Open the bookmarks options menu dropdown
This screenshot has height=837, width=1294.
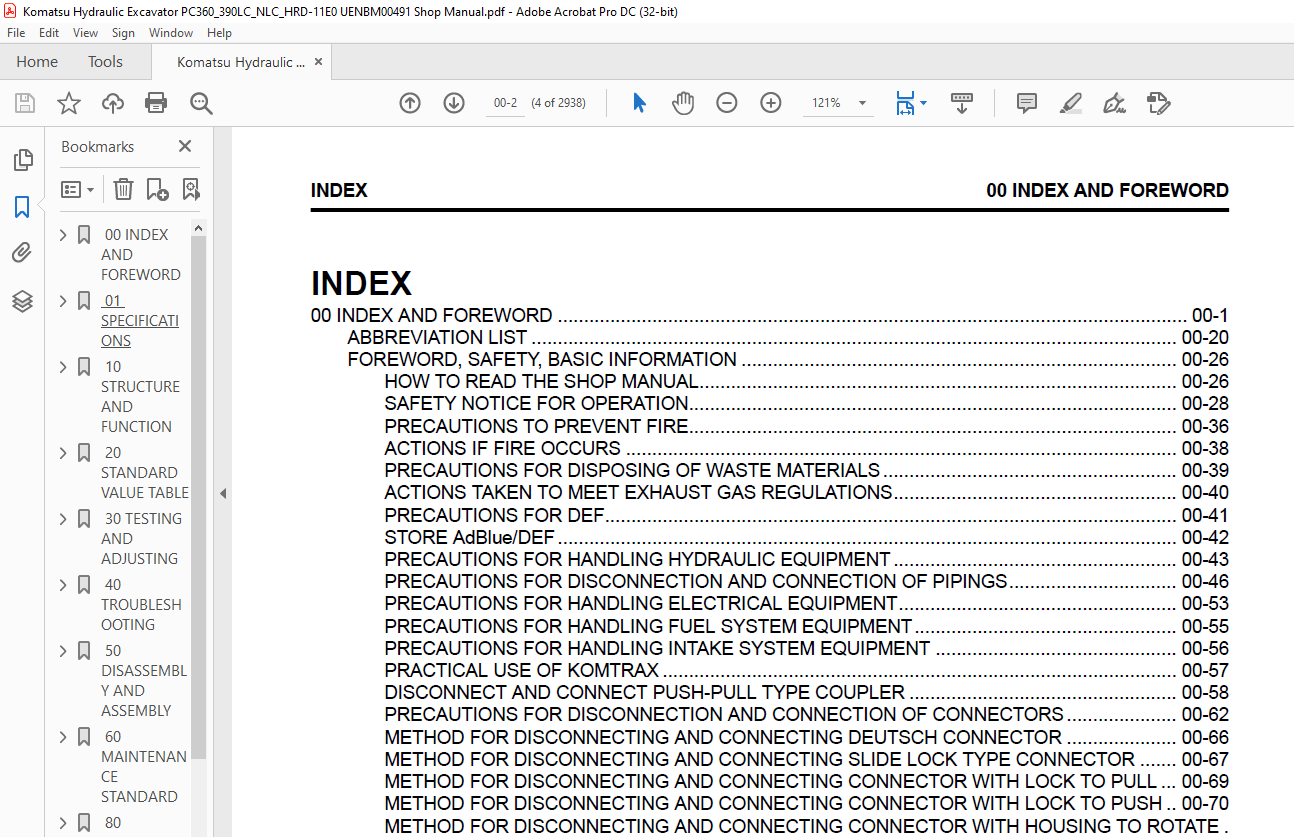coord(78,189)
